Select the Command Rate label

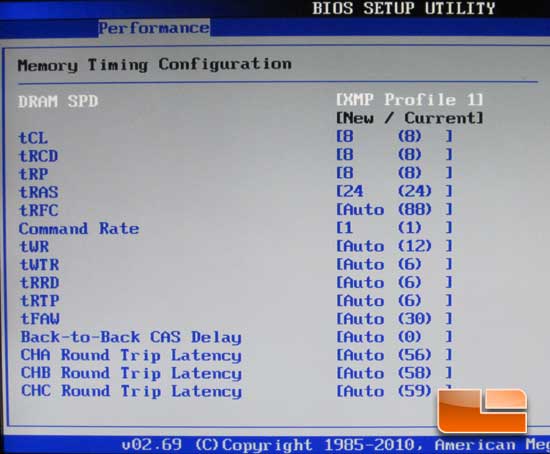79,229
